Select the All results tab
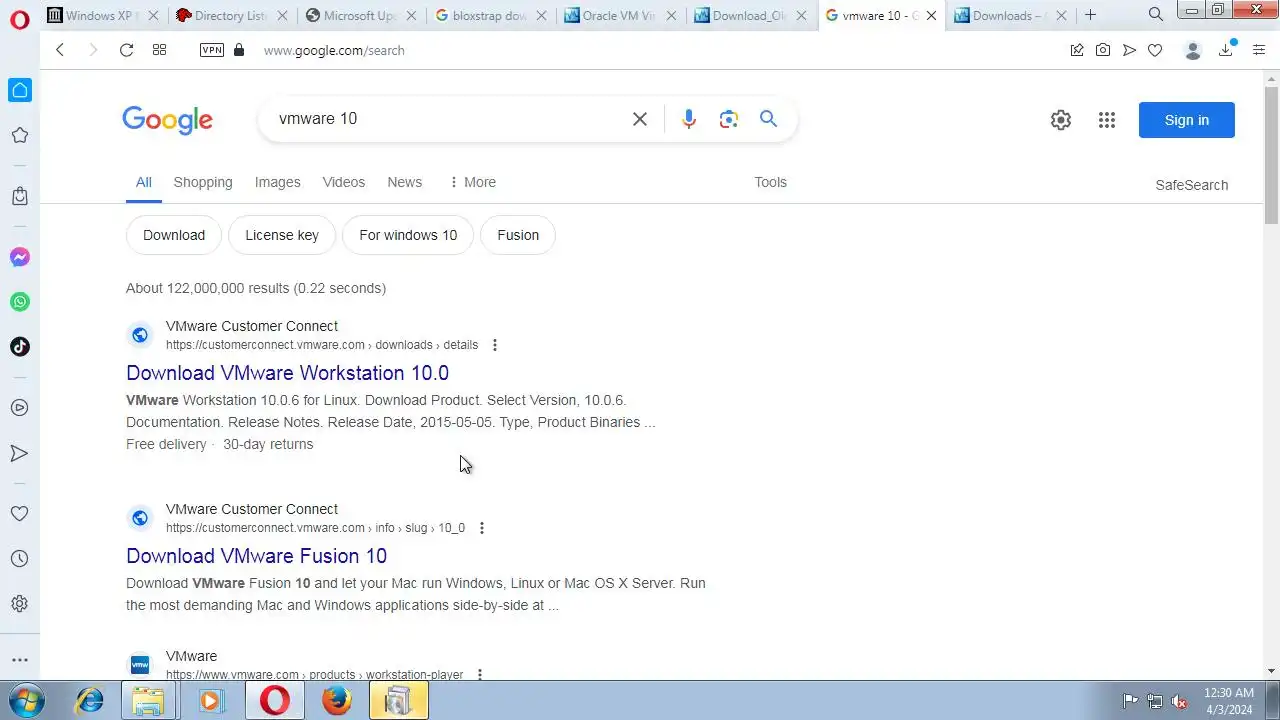 144,183
